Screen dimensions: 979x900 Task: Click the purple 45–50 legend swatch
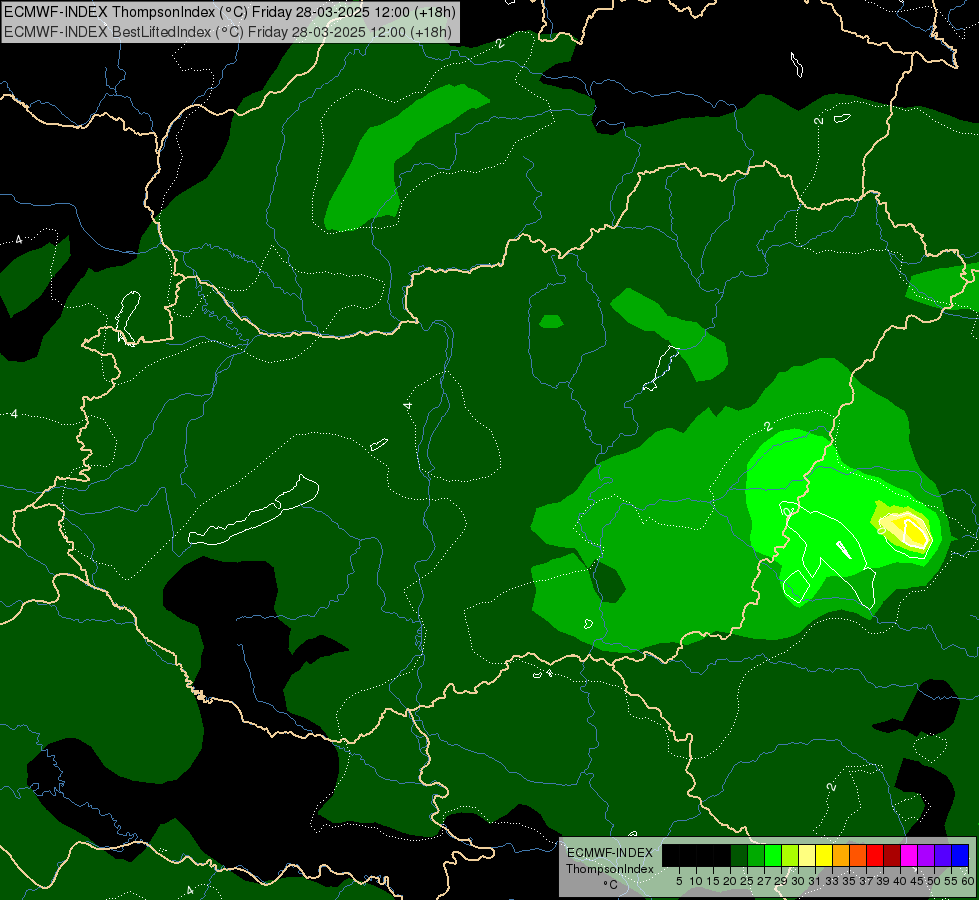click(x=926, y=856)
